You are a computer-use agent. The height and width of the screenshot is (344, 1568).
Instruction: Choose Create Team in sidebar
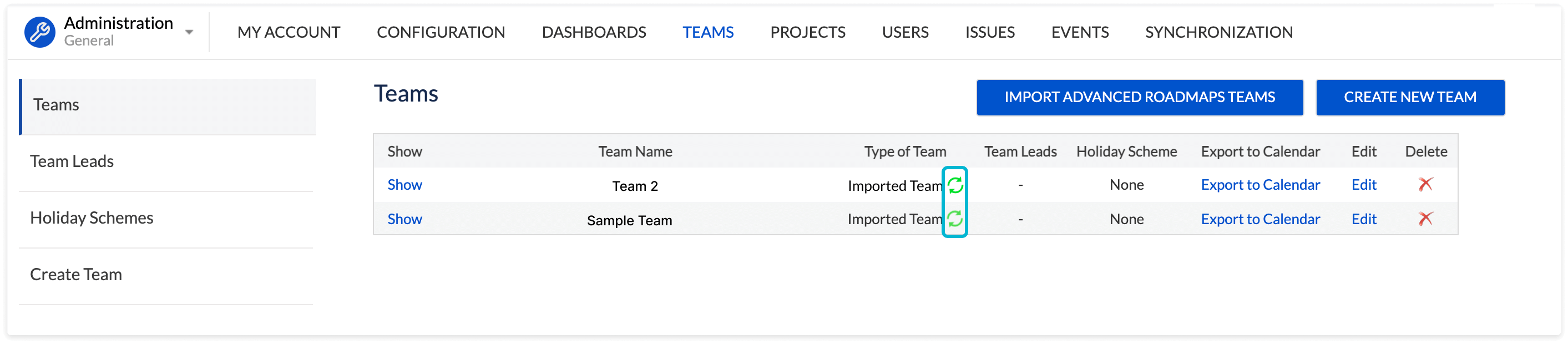coord(76,275)
